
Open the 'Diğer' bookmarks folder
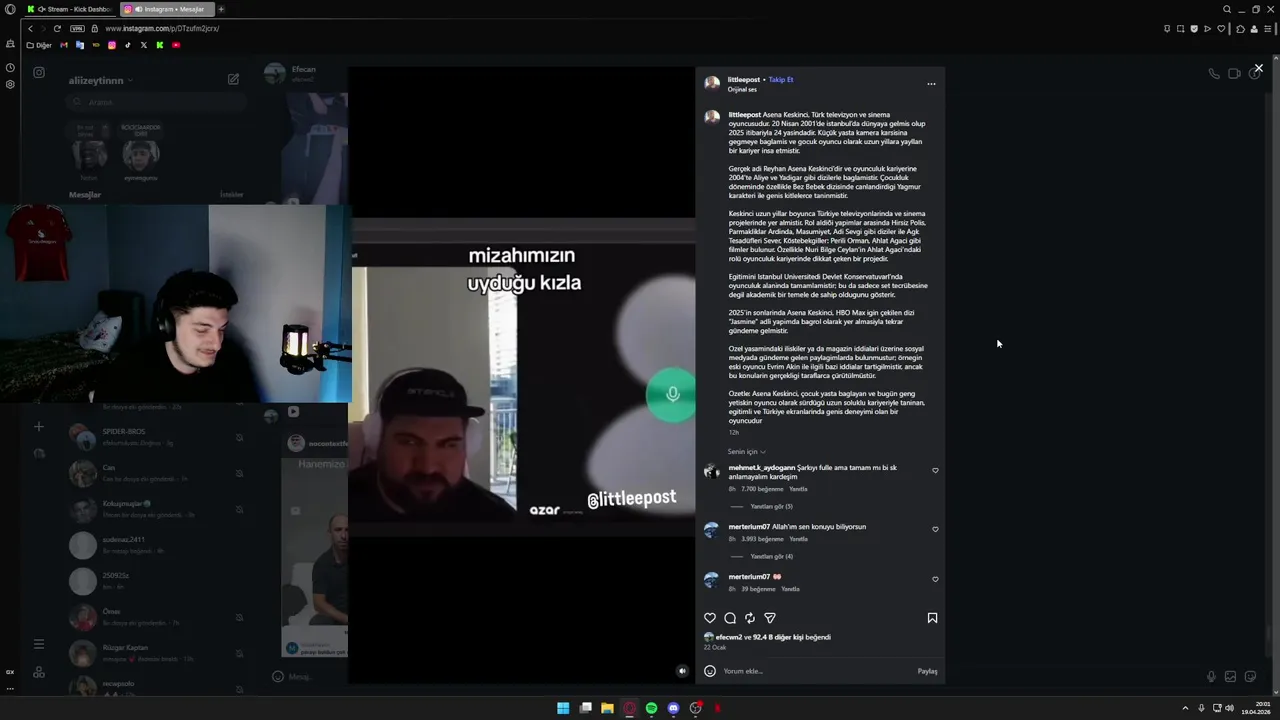pyautogui.click(x=39, y=45)
